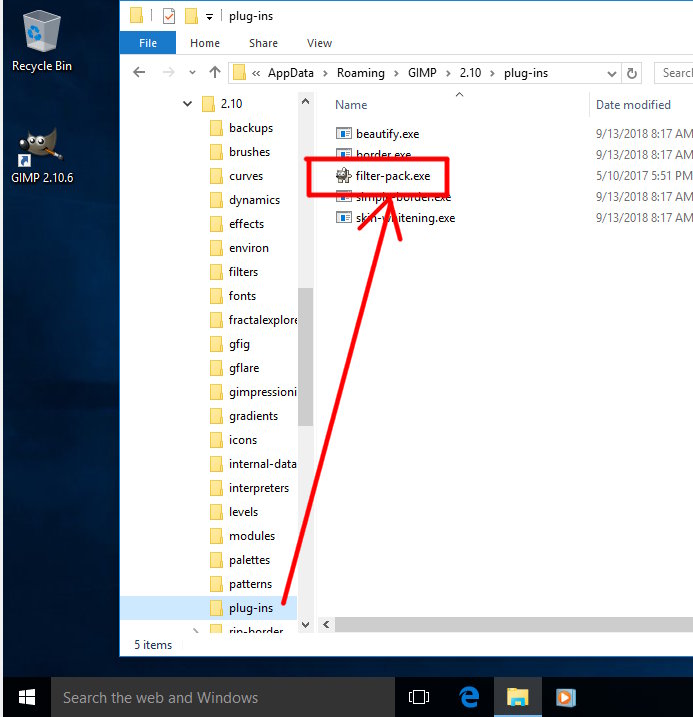Viewport: 693px width, 717px height.
Task: Open the chevron after GIMP in breadcrumb
Action: tap(448, 74)
